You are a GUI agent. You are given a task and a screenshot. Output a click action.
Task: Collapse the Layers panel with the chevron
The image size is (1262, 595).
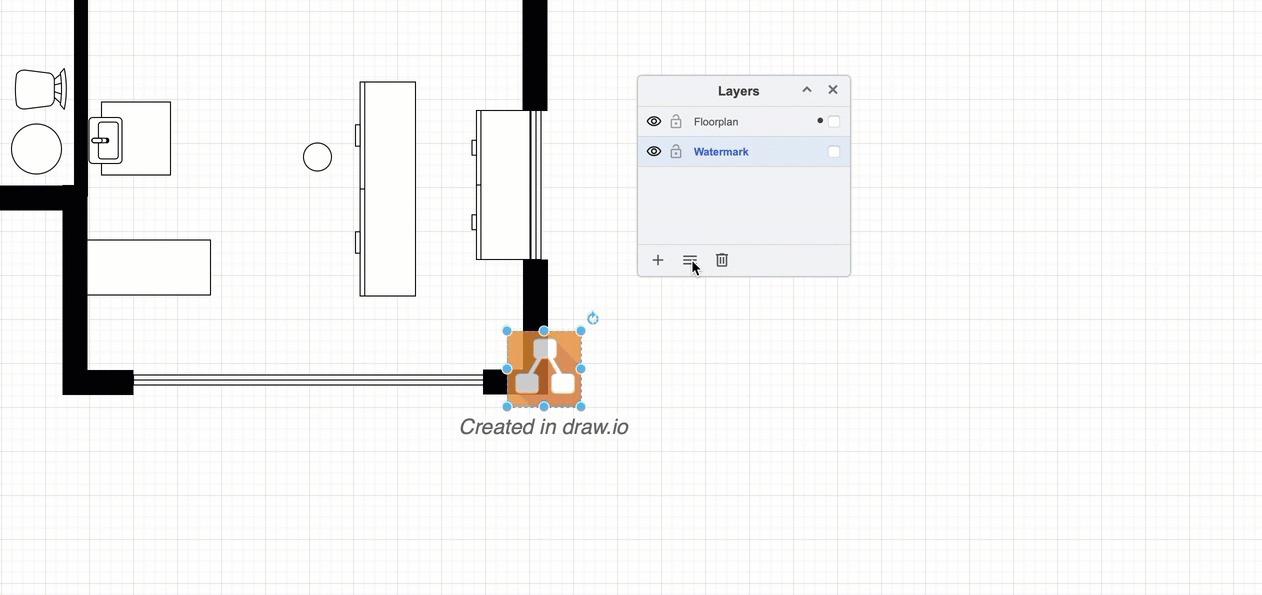coord(806,90)
